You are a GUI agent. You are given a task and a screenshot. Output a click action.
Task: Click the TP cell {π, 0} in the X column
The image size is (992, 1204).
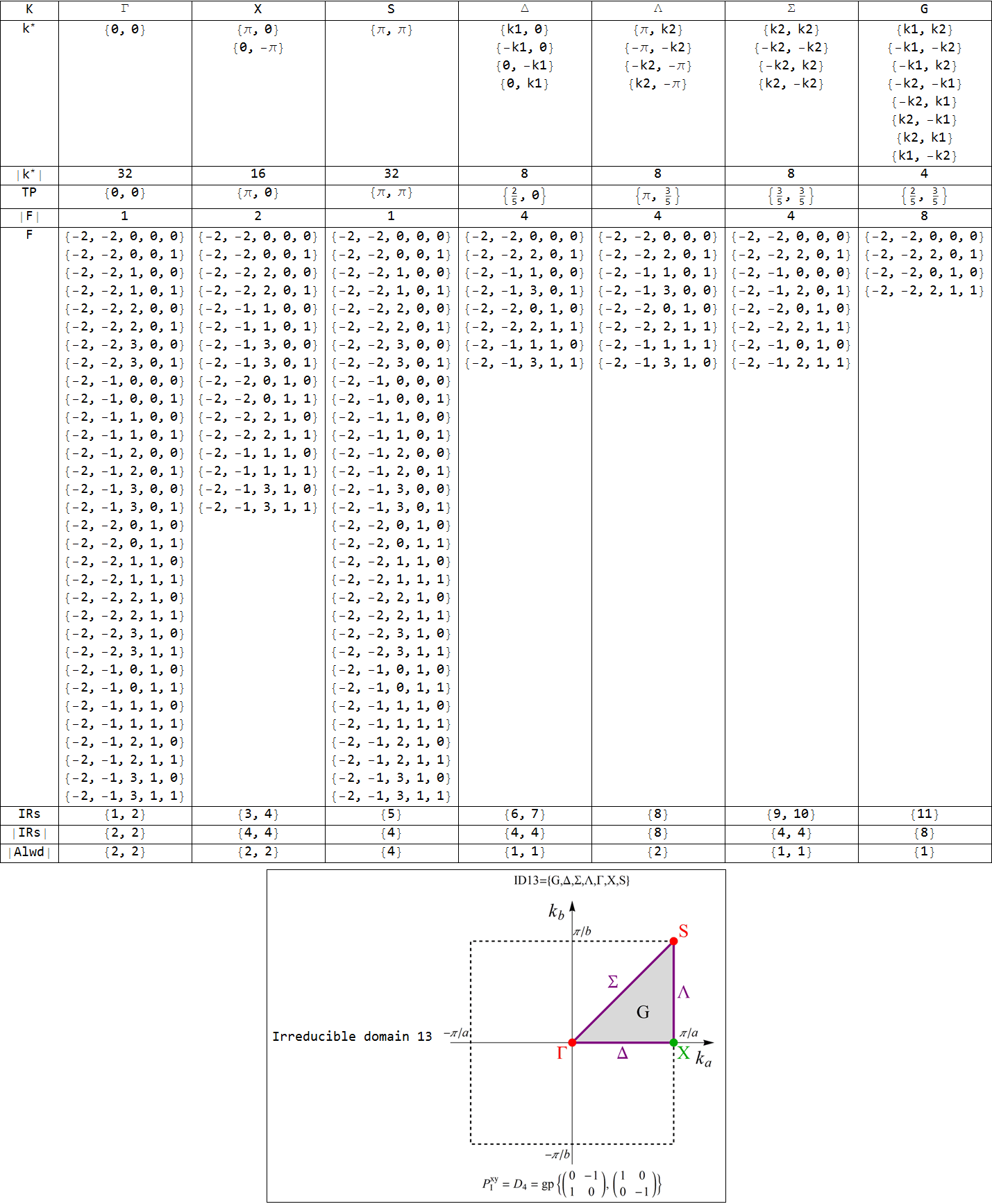tap(258, 193)
